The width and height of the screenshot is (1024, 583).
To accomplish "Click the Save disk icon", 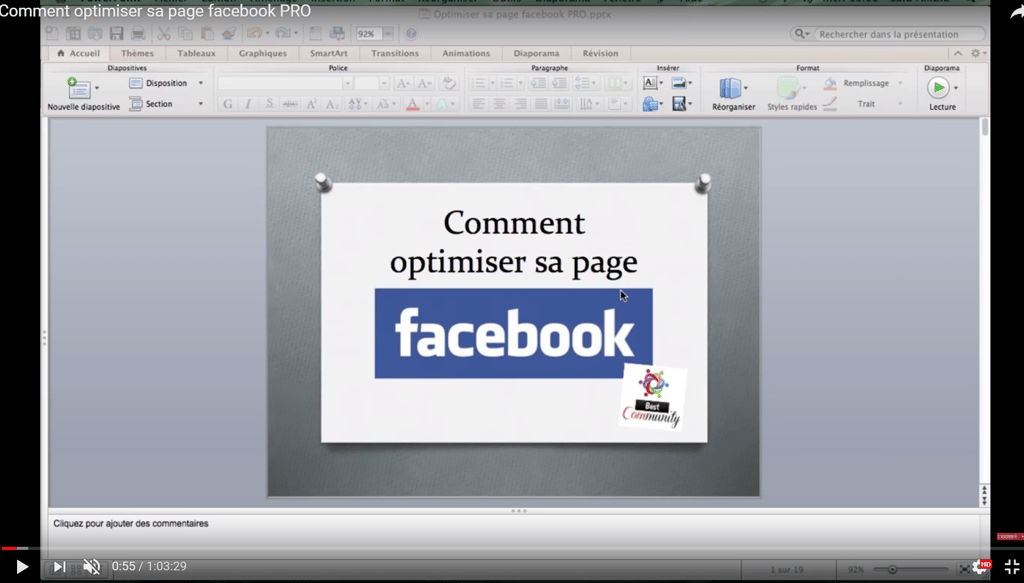I will click(117, 33).
